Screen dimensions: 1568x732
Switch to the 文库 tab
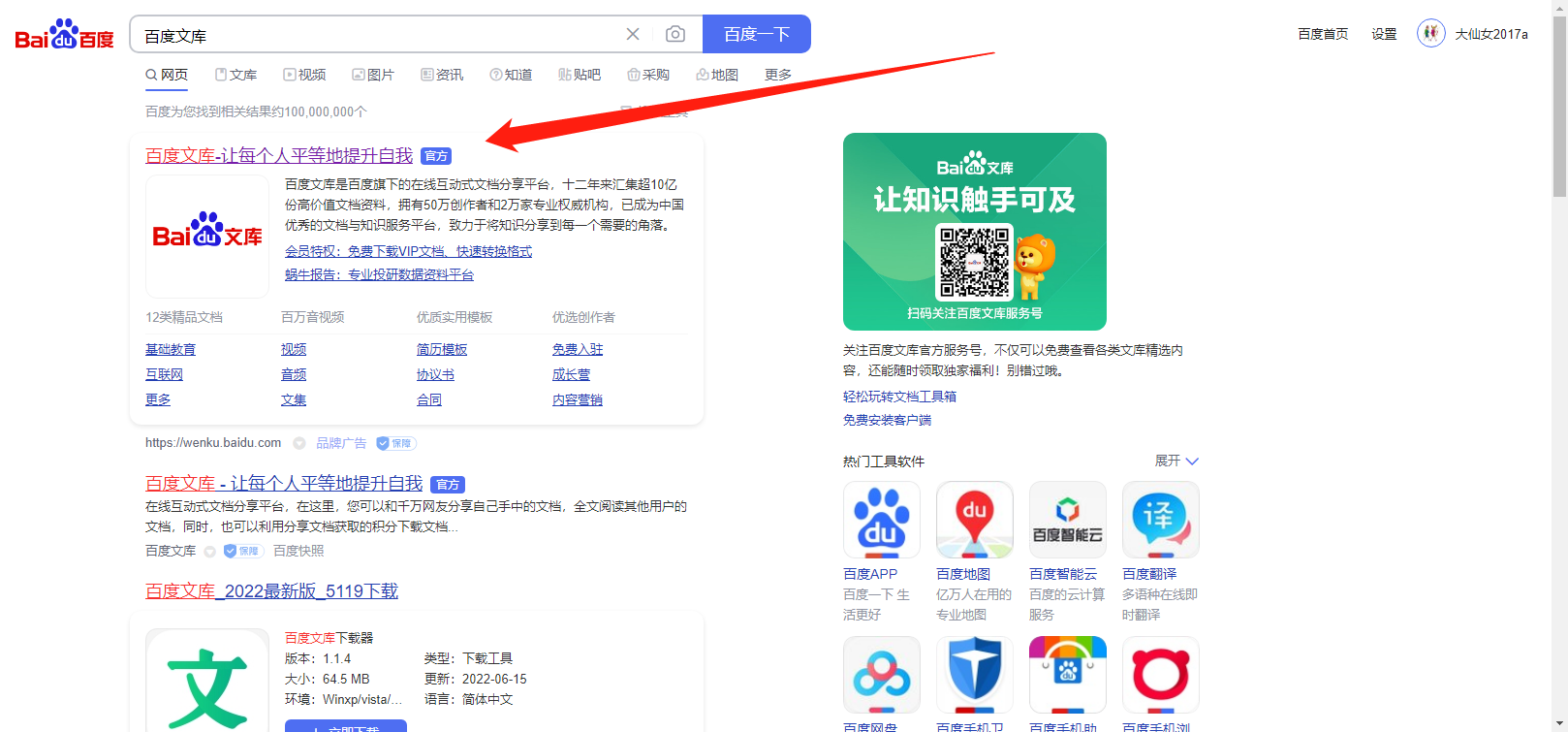click(235, 75)
